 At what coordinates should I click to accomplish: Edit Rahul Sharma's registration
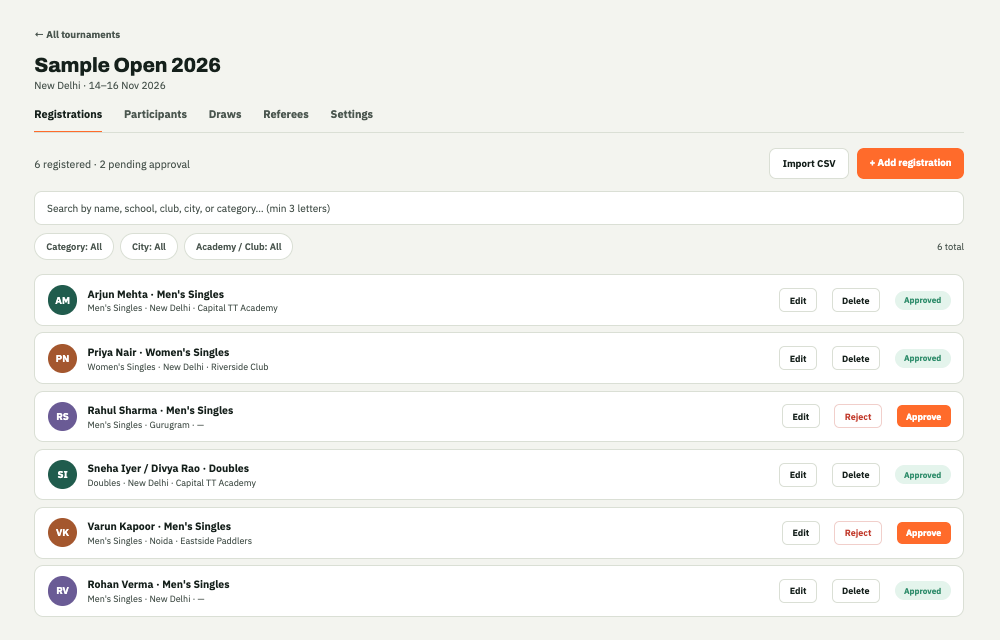point(801,416)
